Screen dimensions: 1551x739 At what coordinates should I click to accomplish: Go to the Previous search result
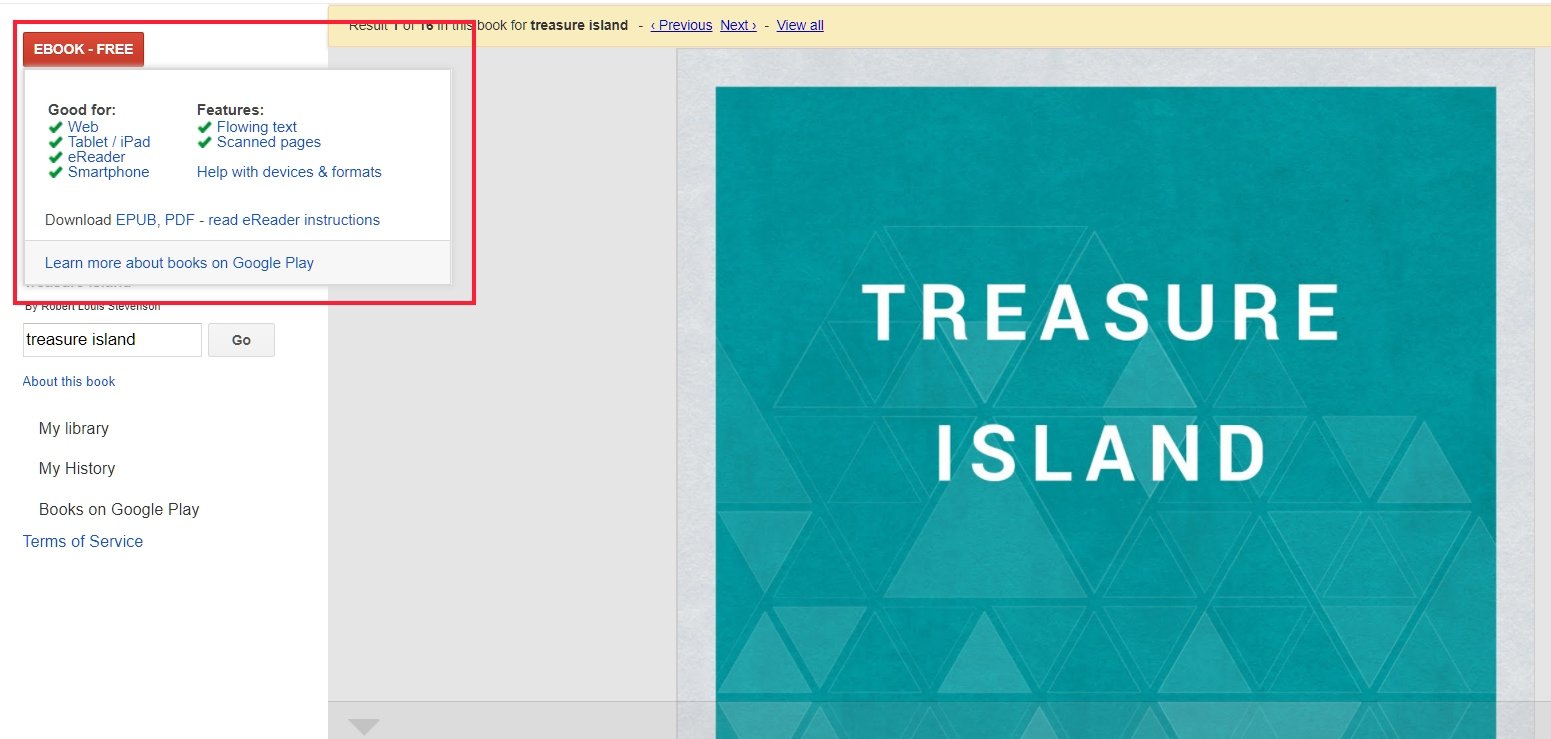[681, 25]
